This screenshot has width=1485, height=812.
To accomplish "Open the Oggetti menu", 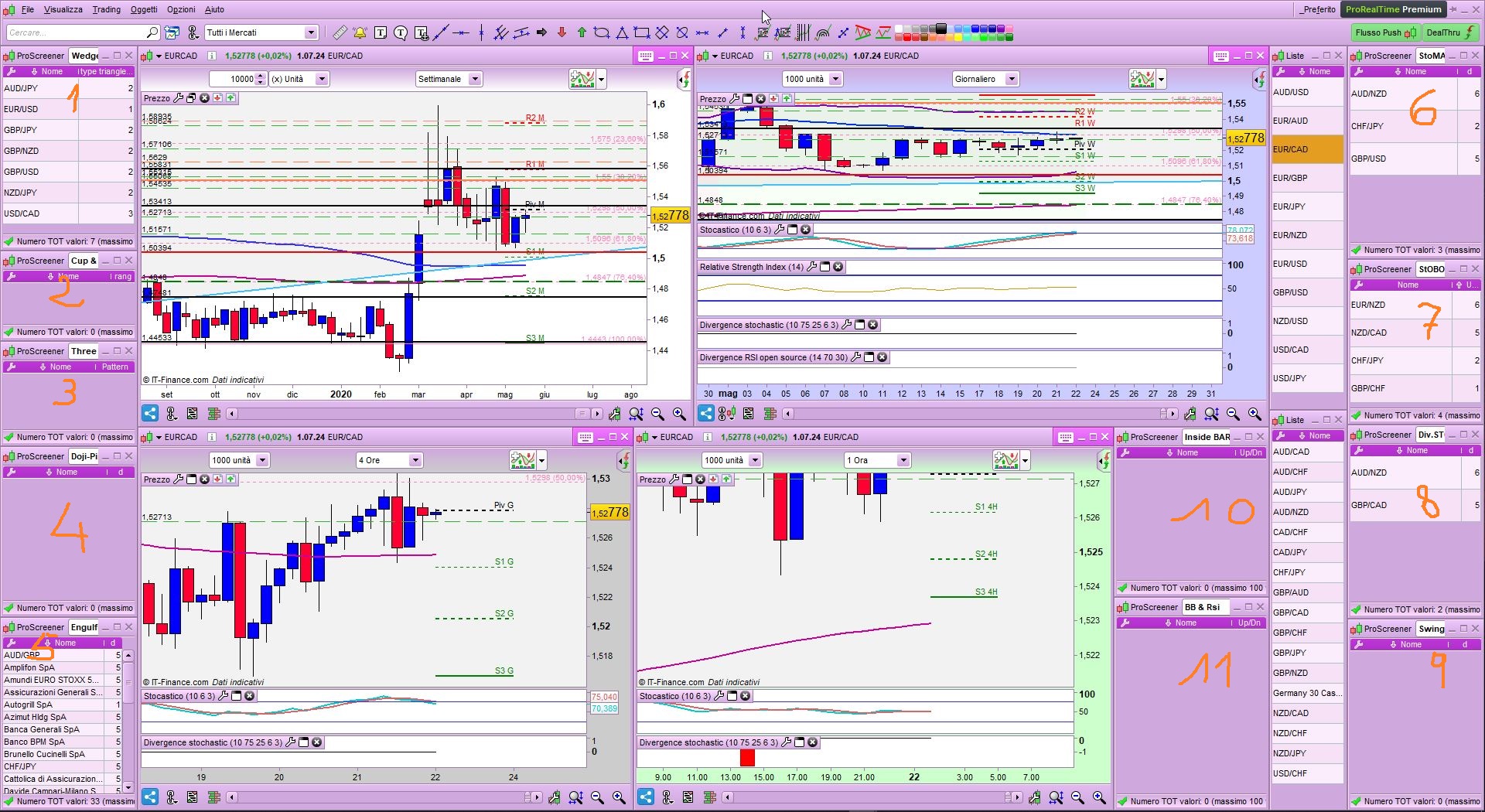I will (144, 9).
